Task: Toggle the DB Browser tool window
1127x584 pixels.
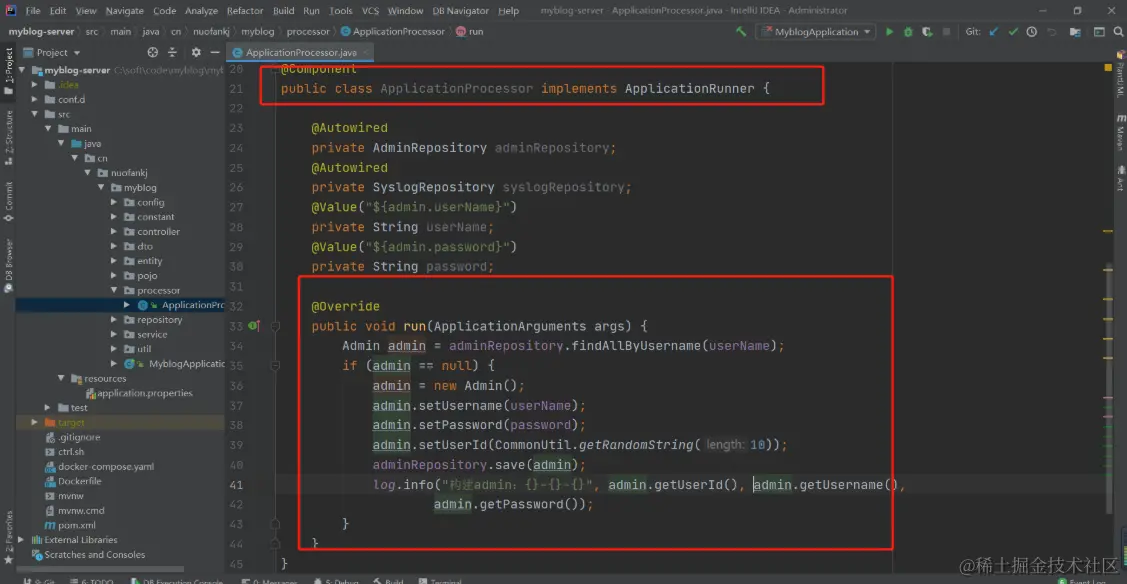Action: tap(9, 265)
